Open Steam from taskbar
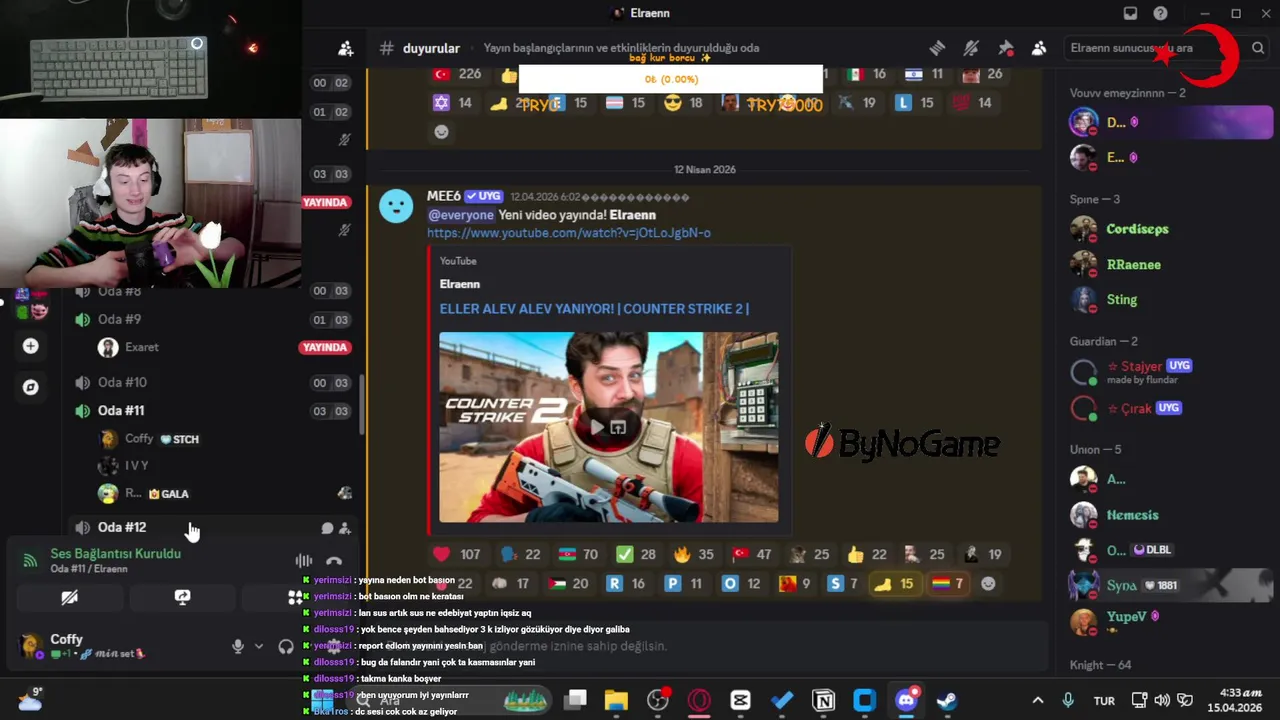Image resolution: width=1280 pixels, height=720 pixels. (x=947, y=700)
